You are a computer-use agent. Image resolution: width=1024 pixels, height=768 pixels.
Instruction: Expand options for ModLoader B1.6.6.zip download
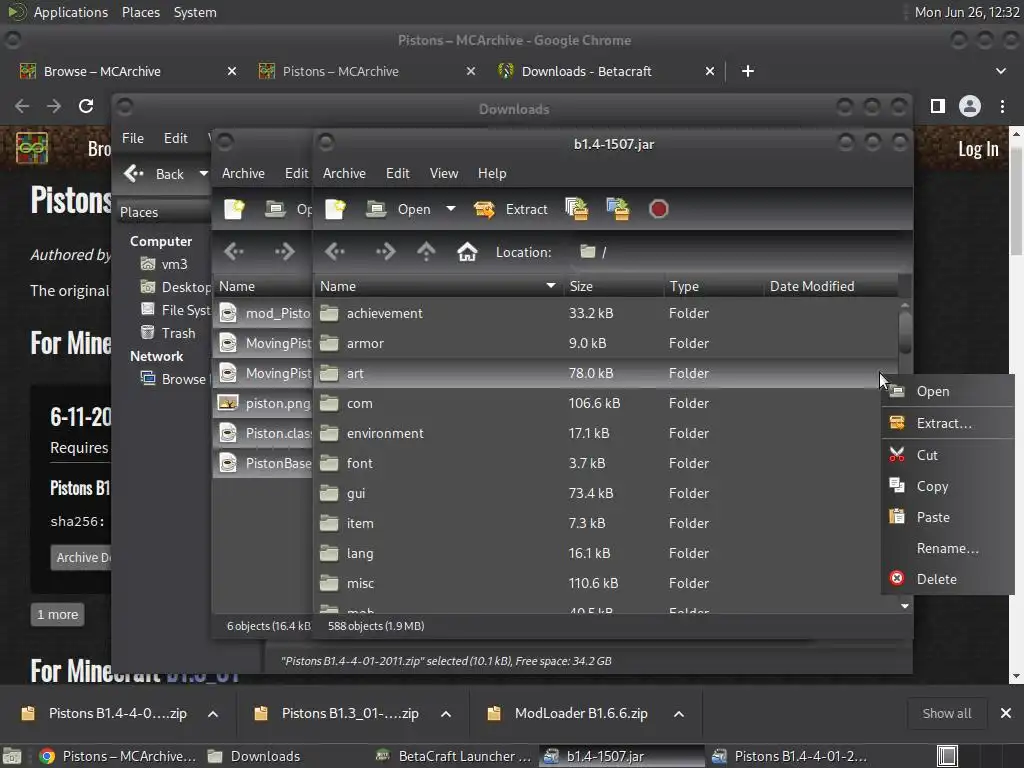pyautogui.click(x=679, y=714)
